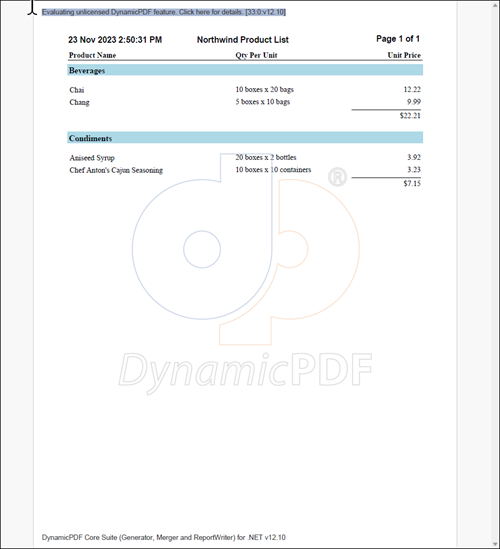Click 'Chef Anton's Cajun Seasoning' product name
Image resolution: width=500 pixels, height=549 pixels.
[116, 170]
